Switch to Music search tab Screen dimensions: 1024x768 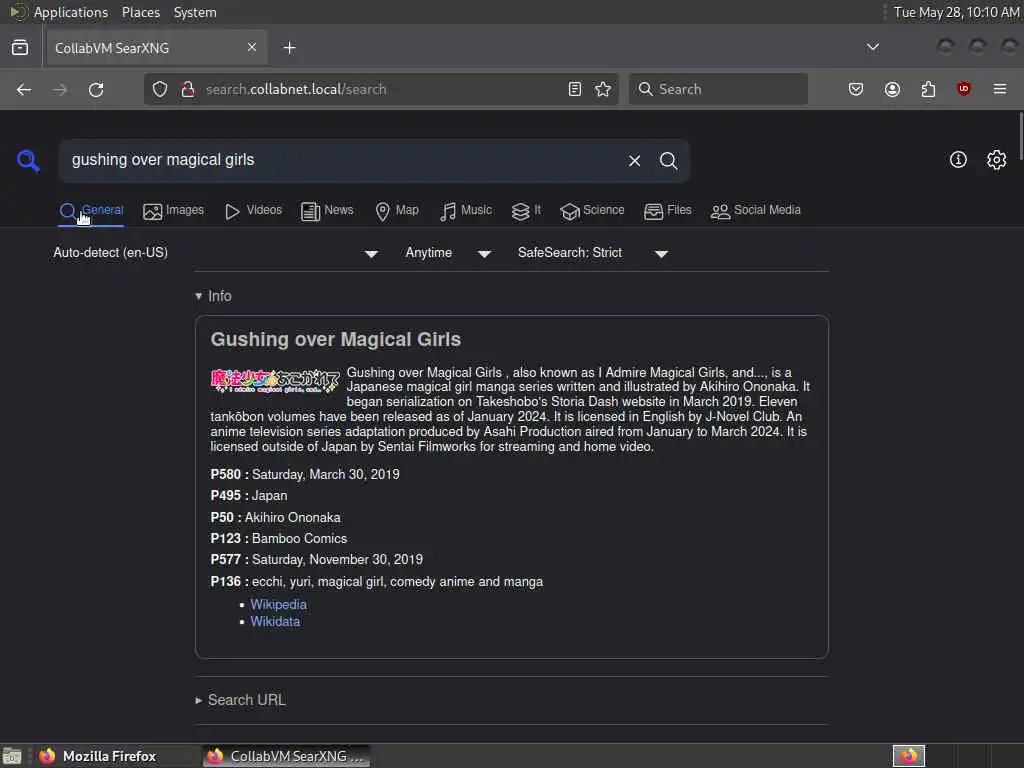point(466,211)
